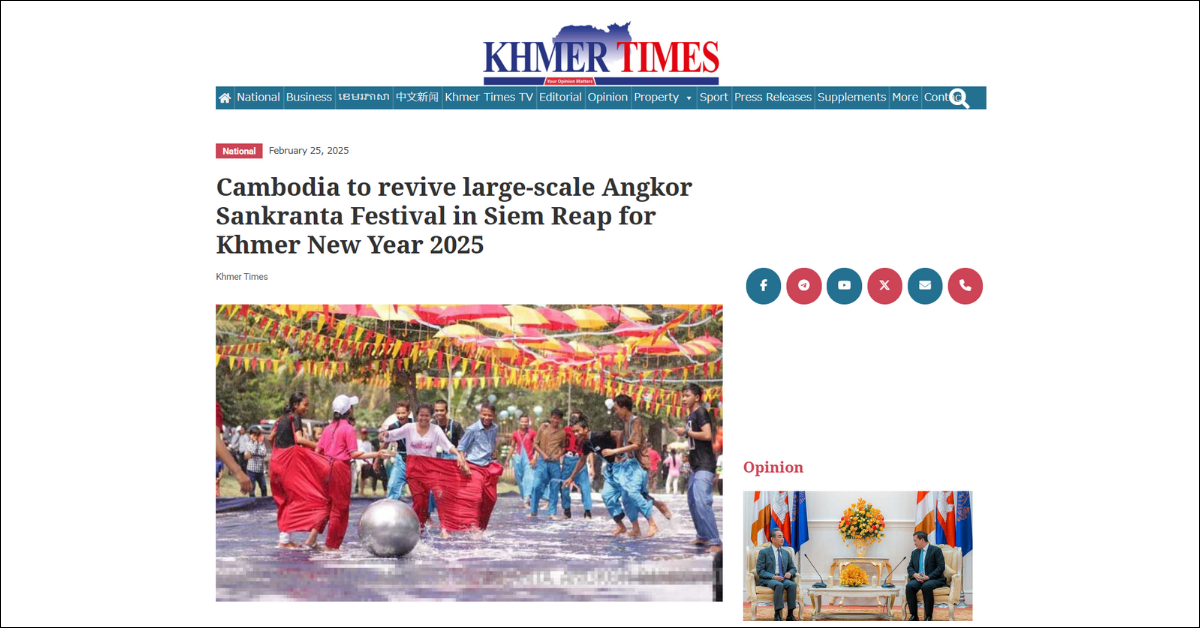This screenshot has height=628, width=1200.
Task: Select the Business menu item
Action: click(x=309, y=97)
